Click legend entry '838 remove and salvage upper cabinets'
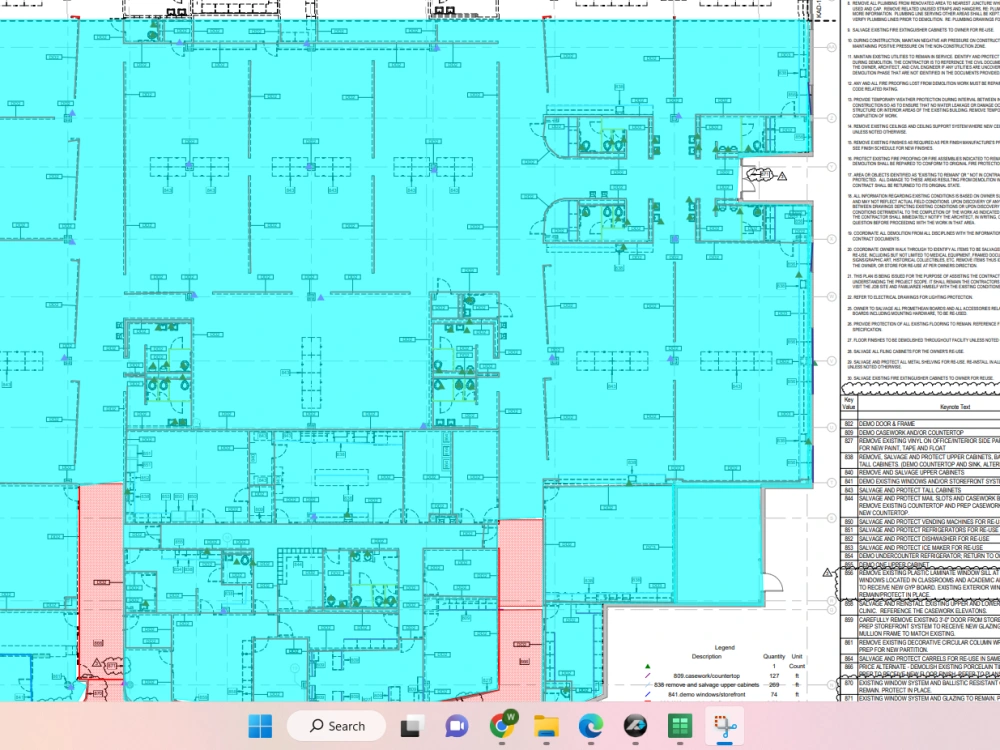 (x=707, y=685)
